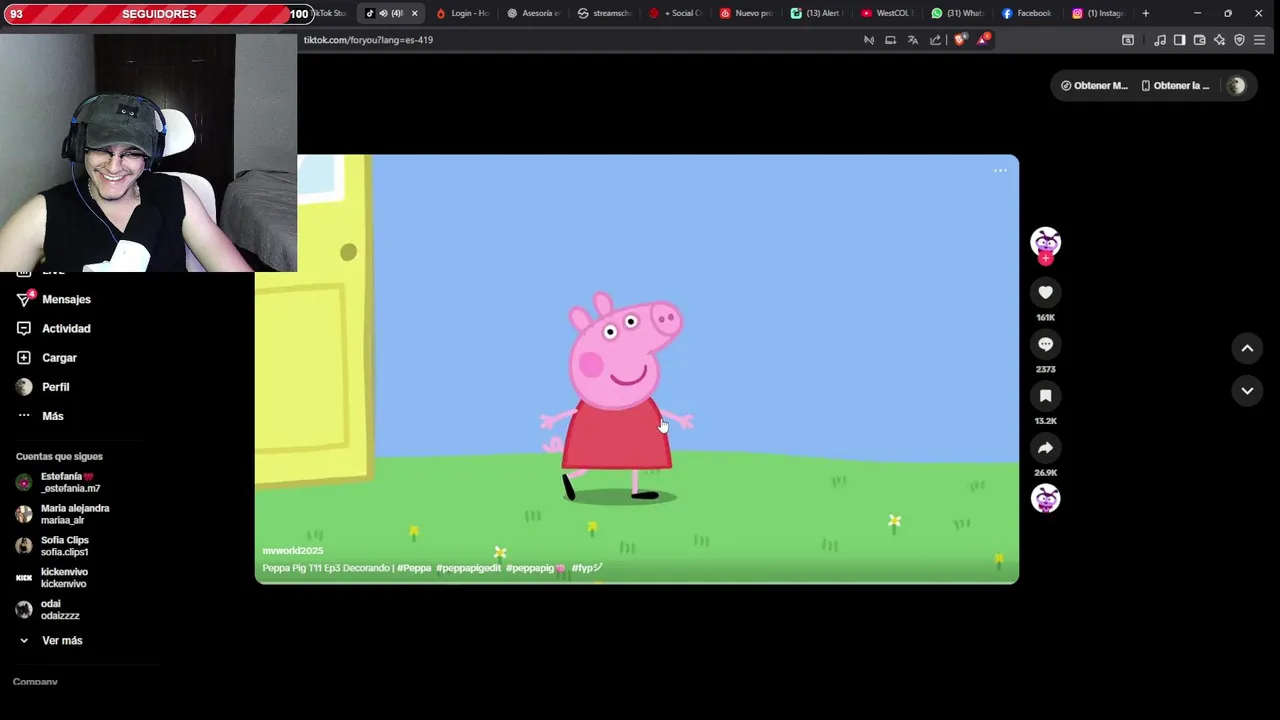Open mvworld2025 creator avatar beside the video
The width and height of the screenshot is (1280, 720).
pos(1045,242)
